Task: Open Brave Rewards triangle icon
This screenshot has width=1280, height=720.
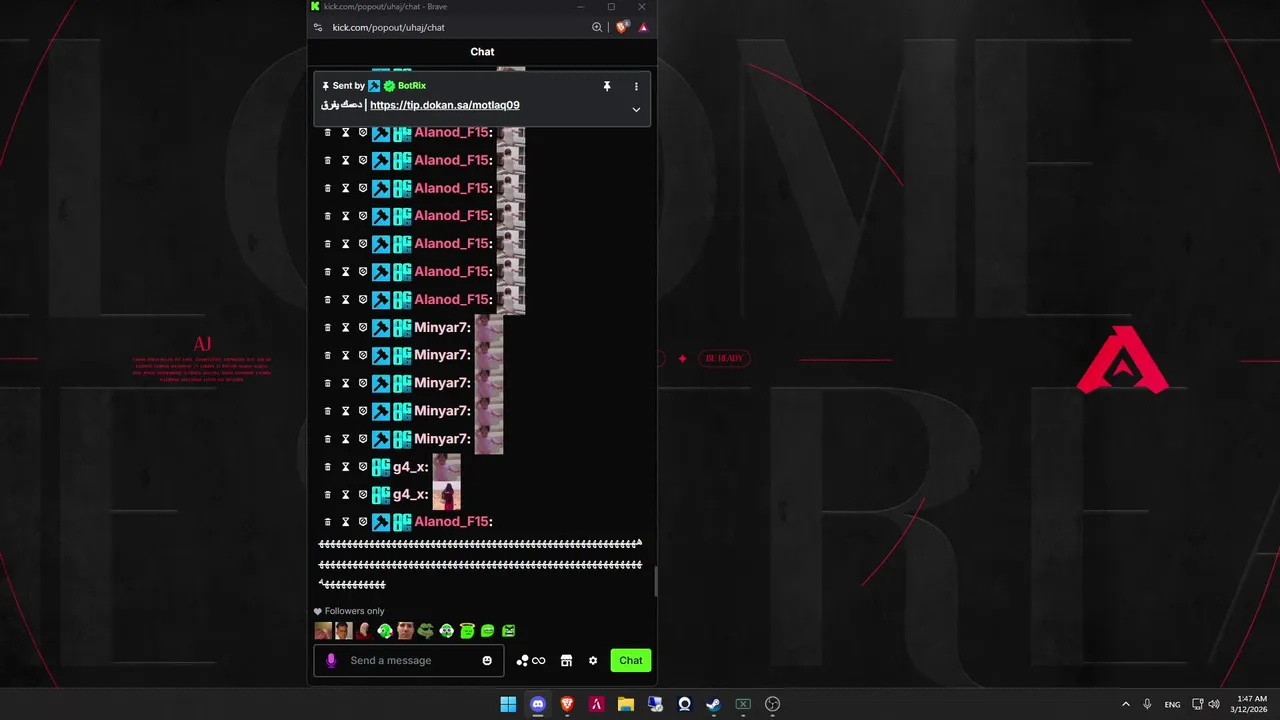Action: tap(643, 28)
